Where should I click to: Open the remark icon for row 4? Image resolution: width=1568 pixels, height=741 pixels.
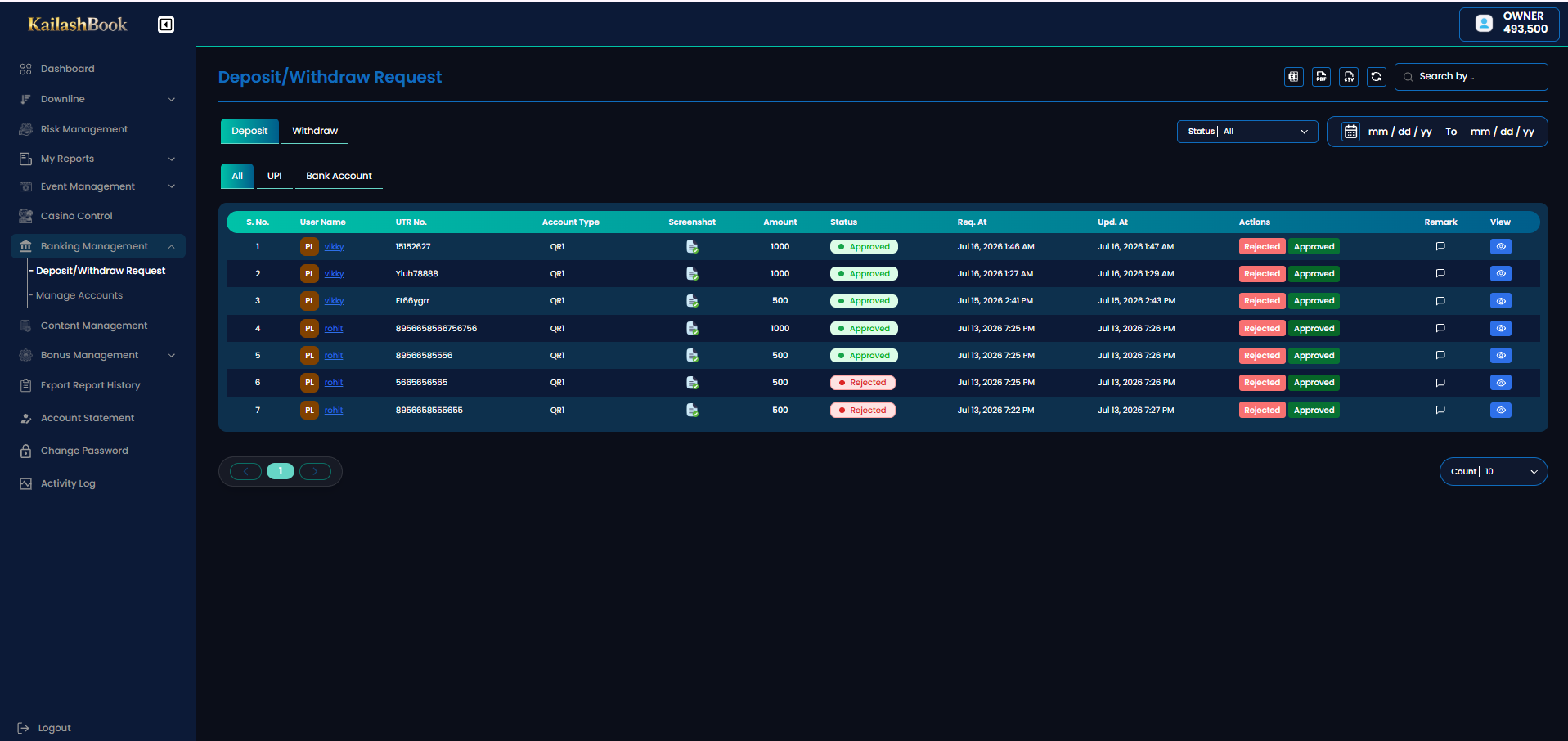1440,328
